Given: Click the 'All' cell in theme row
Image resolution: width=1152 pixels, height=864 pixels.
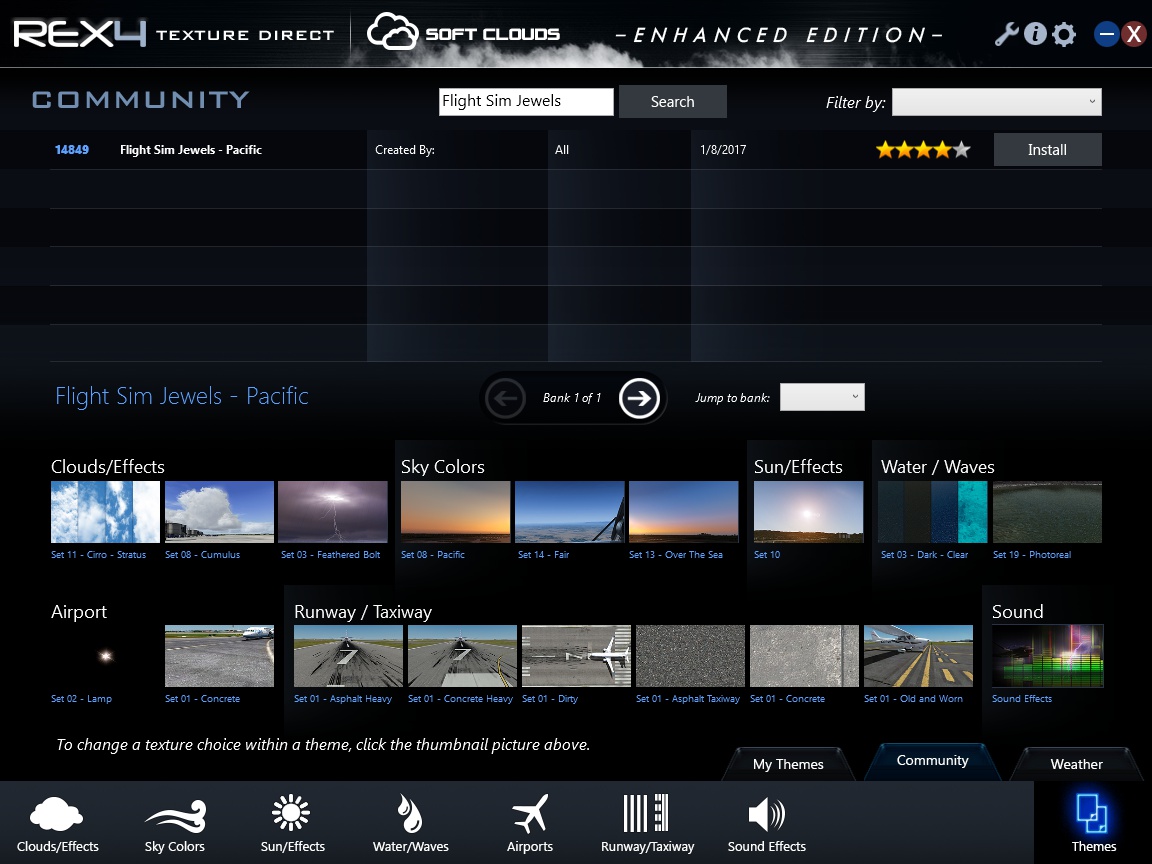Looking at the screenshot, I should coord(562,150).
